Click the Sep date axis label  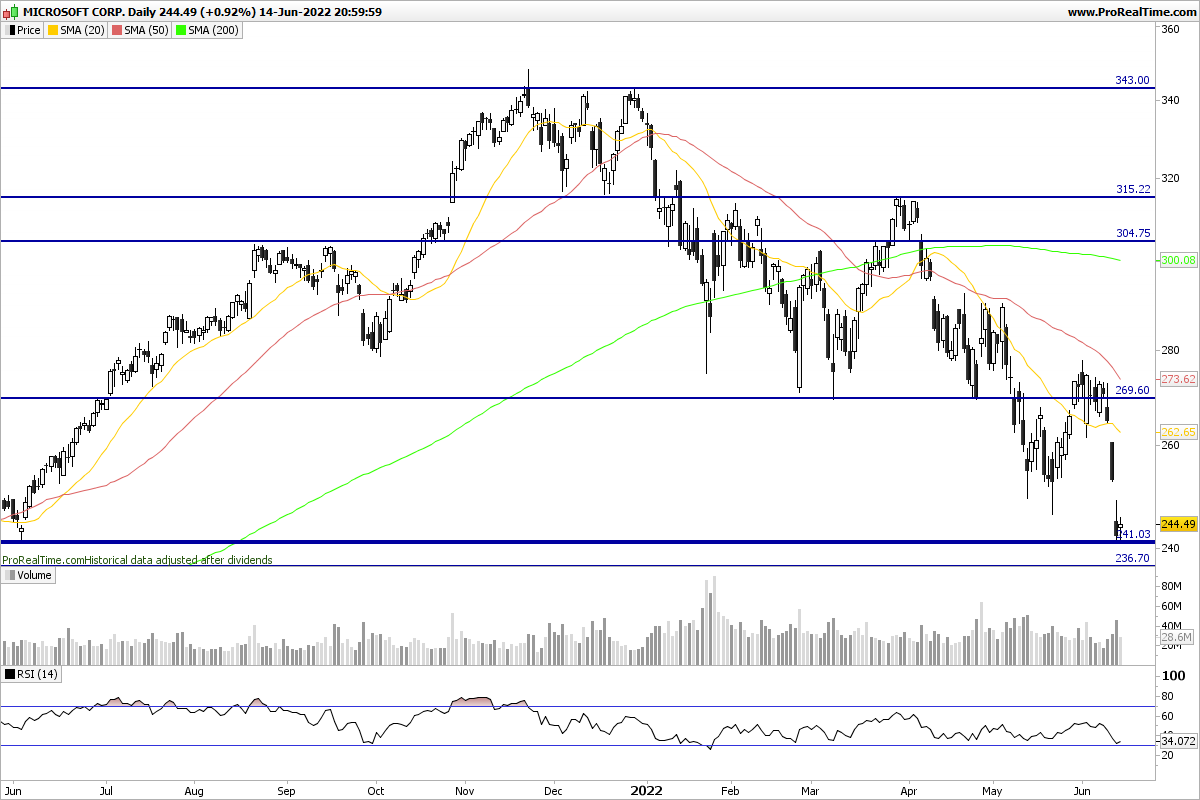pyautogui.click(x=286, y=788)
